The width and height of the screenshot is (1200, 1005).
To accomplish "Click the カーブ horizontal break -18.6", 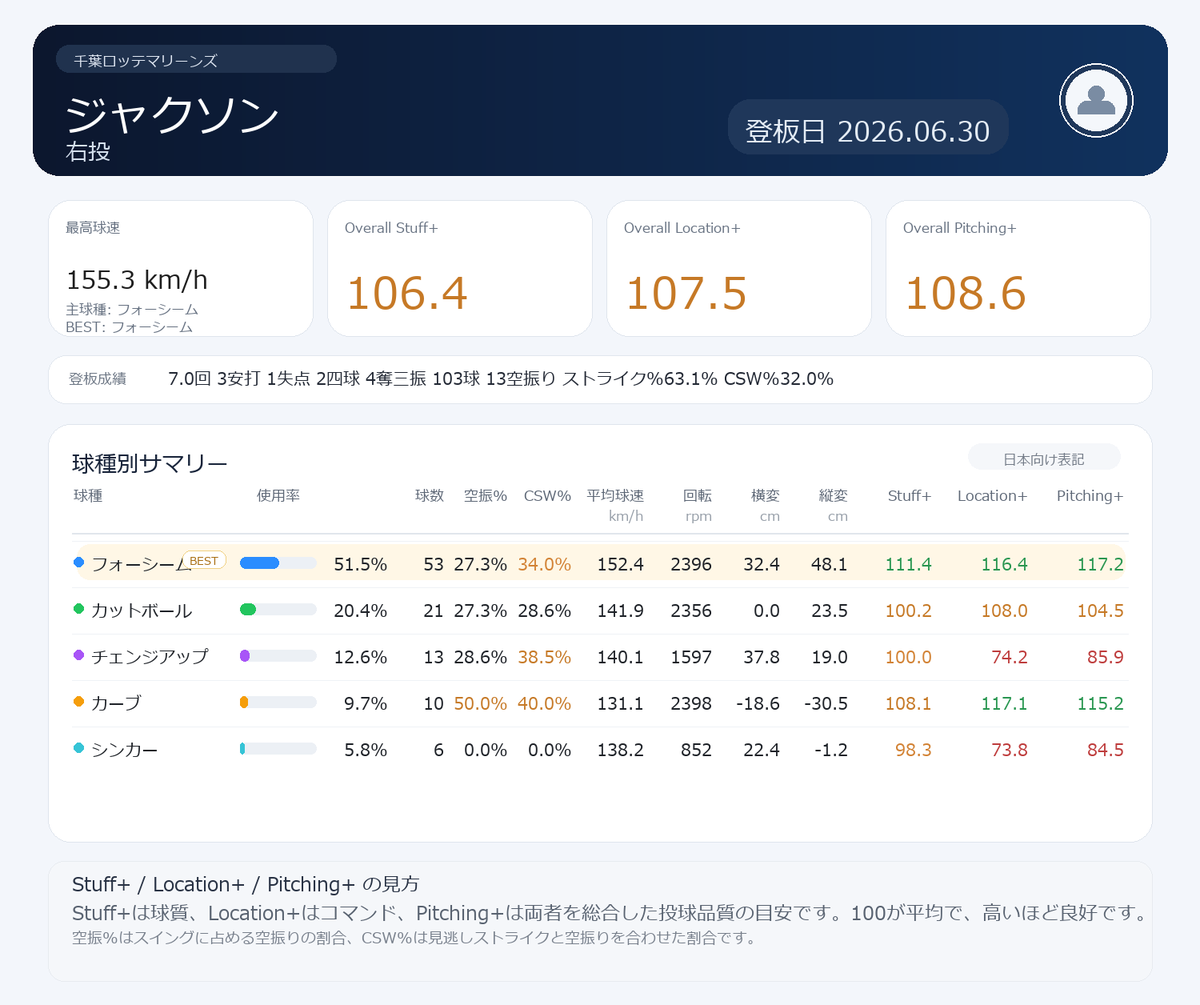I will click(x=757, y=703).
